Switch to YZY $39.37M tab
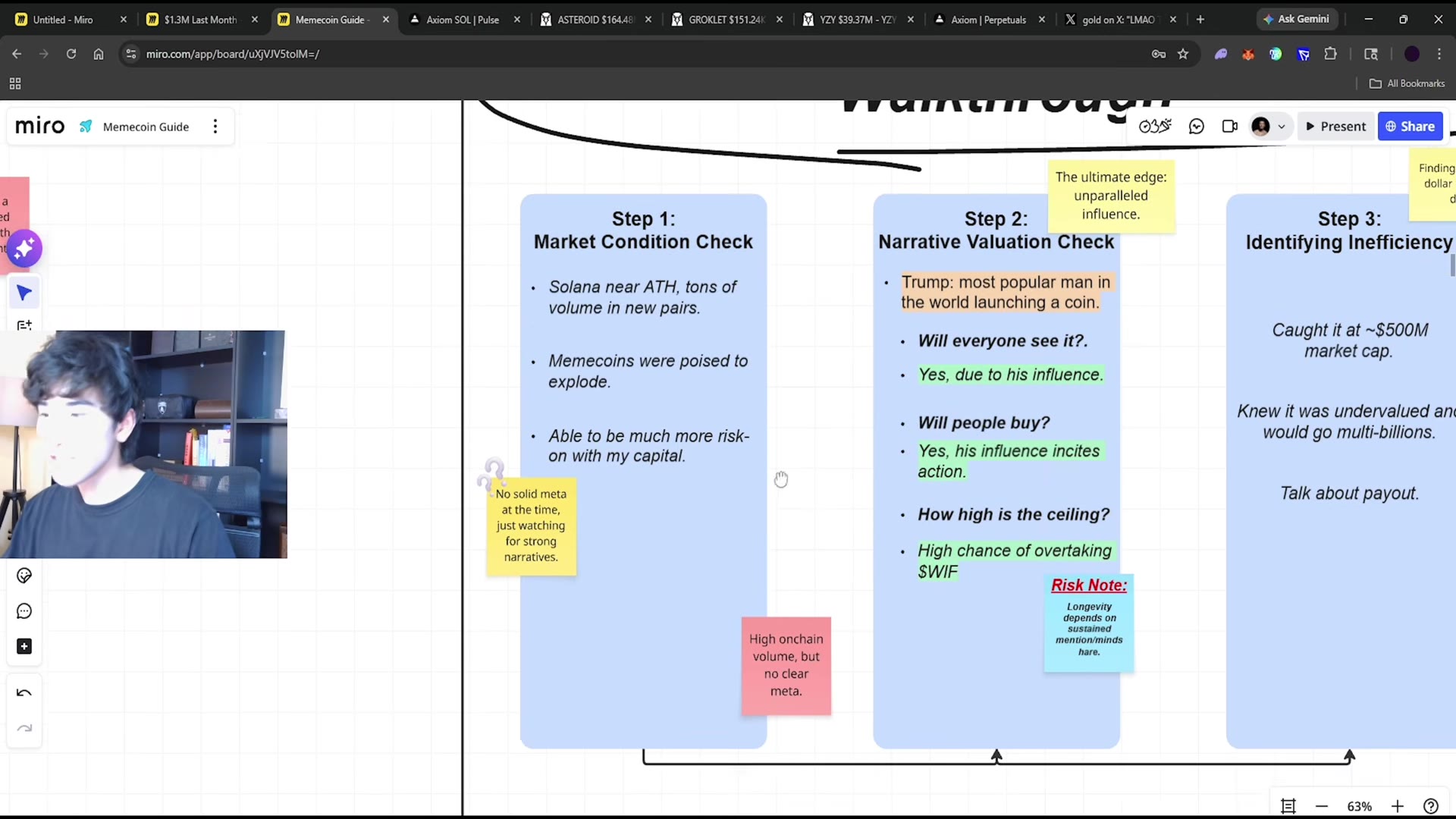 857,20
